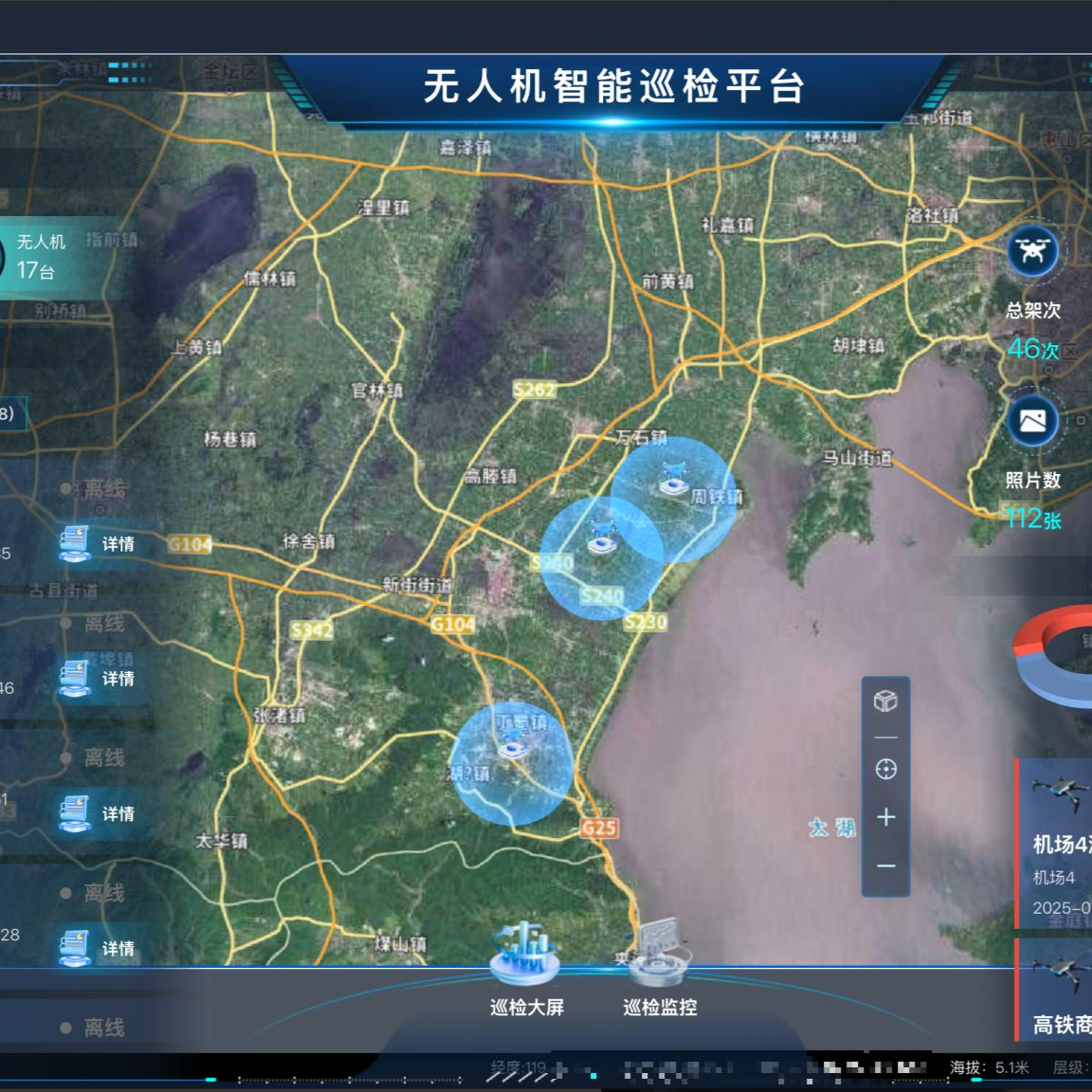The height and width of the screenshot is (1092, 1092).
Task: Open 详情 for the first offline device
Action: coord(98,543)
